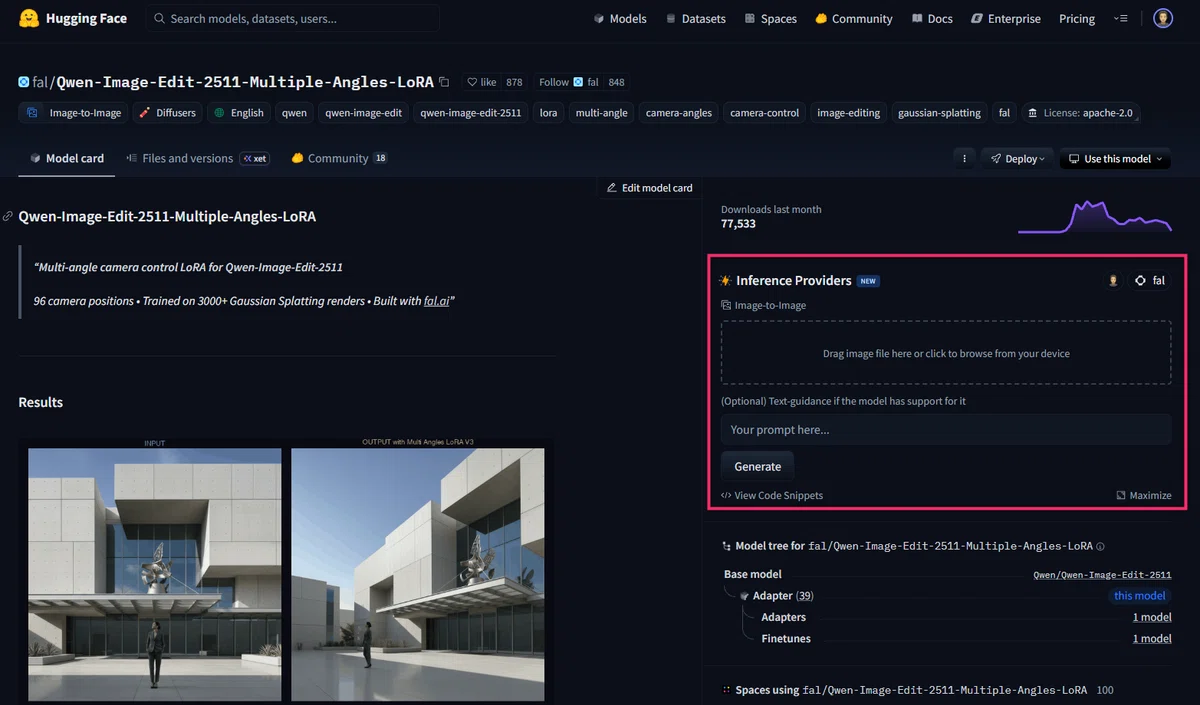The width and height of the screenshot is (1200, 705).
Task: Click the Generate button
Action: coord(758,466)
